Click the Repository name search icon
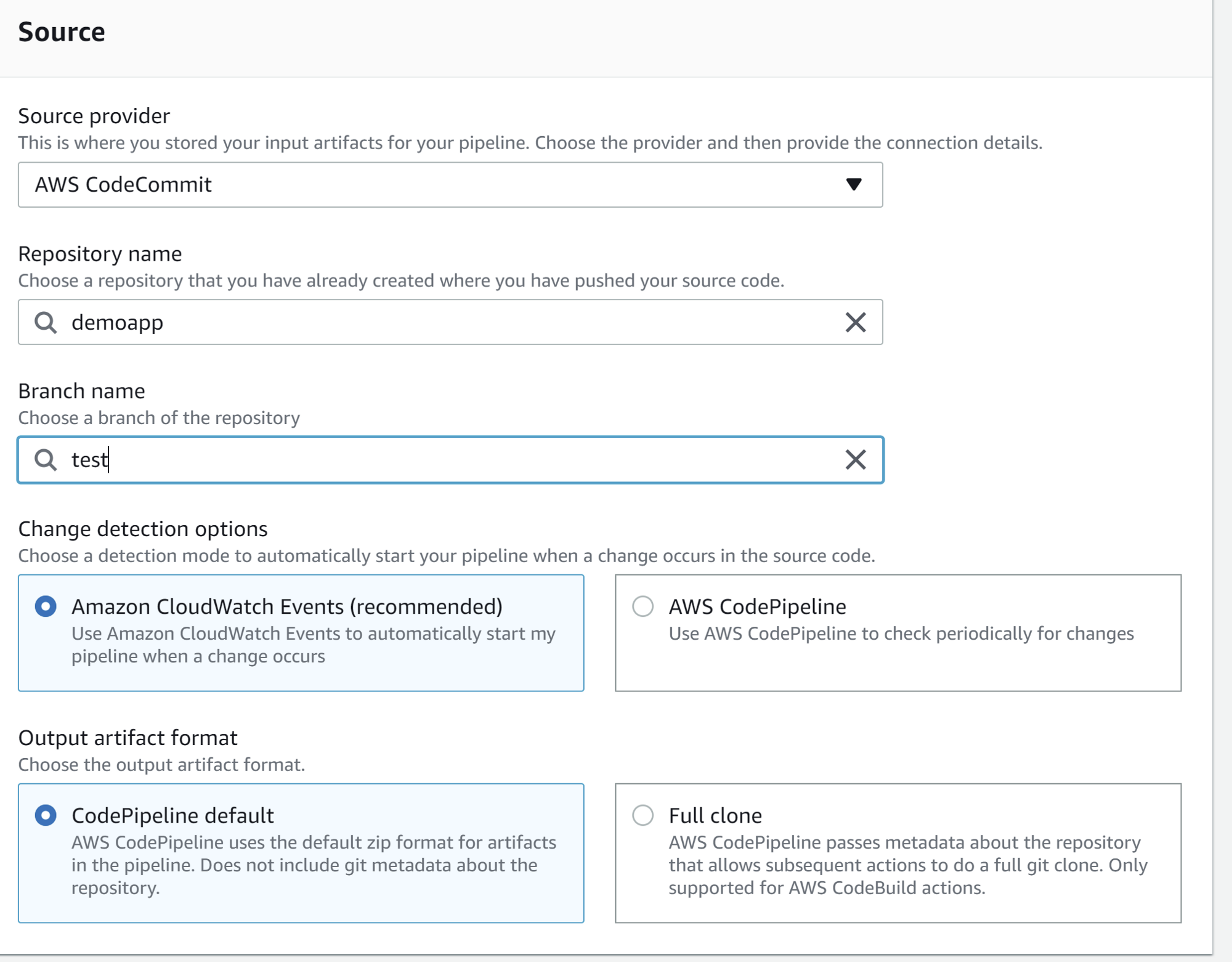The height and width of the screenshot is (962, 1232). click(x=46, y=322)
